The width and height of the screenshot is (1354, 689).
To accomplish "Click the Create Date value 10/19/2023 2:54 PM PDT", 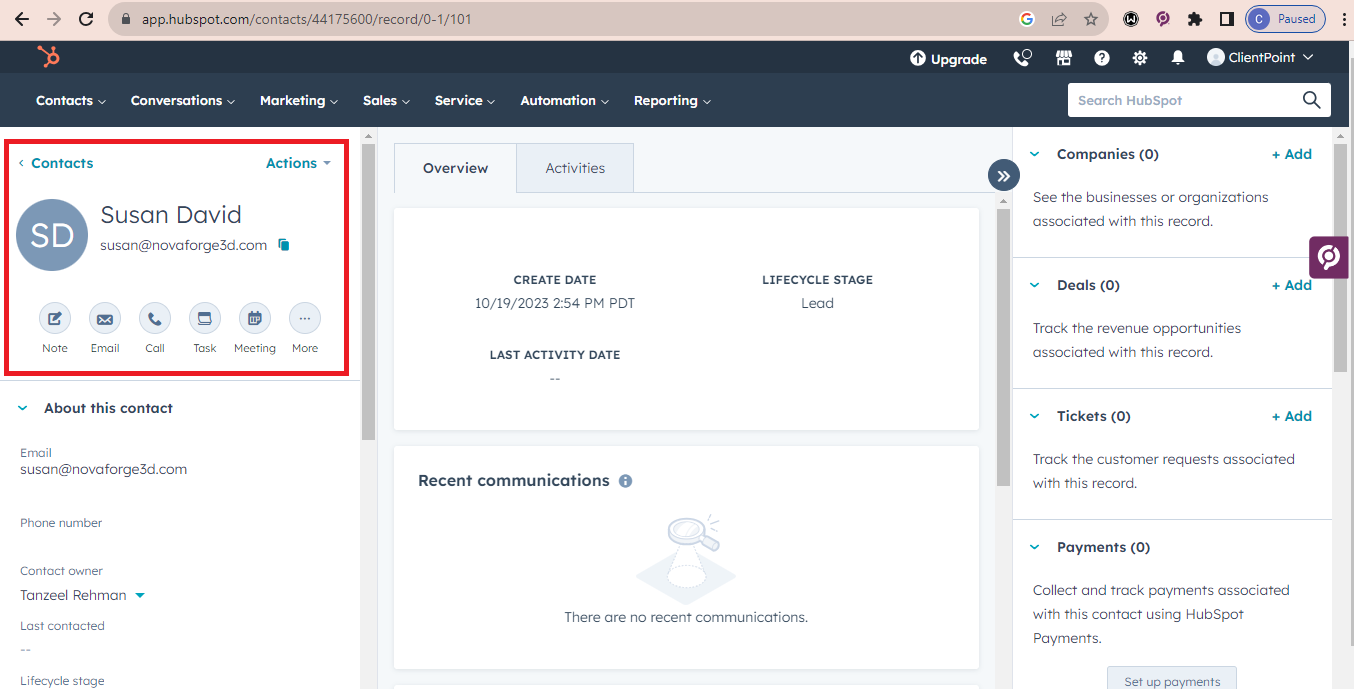I will point(555,303).
